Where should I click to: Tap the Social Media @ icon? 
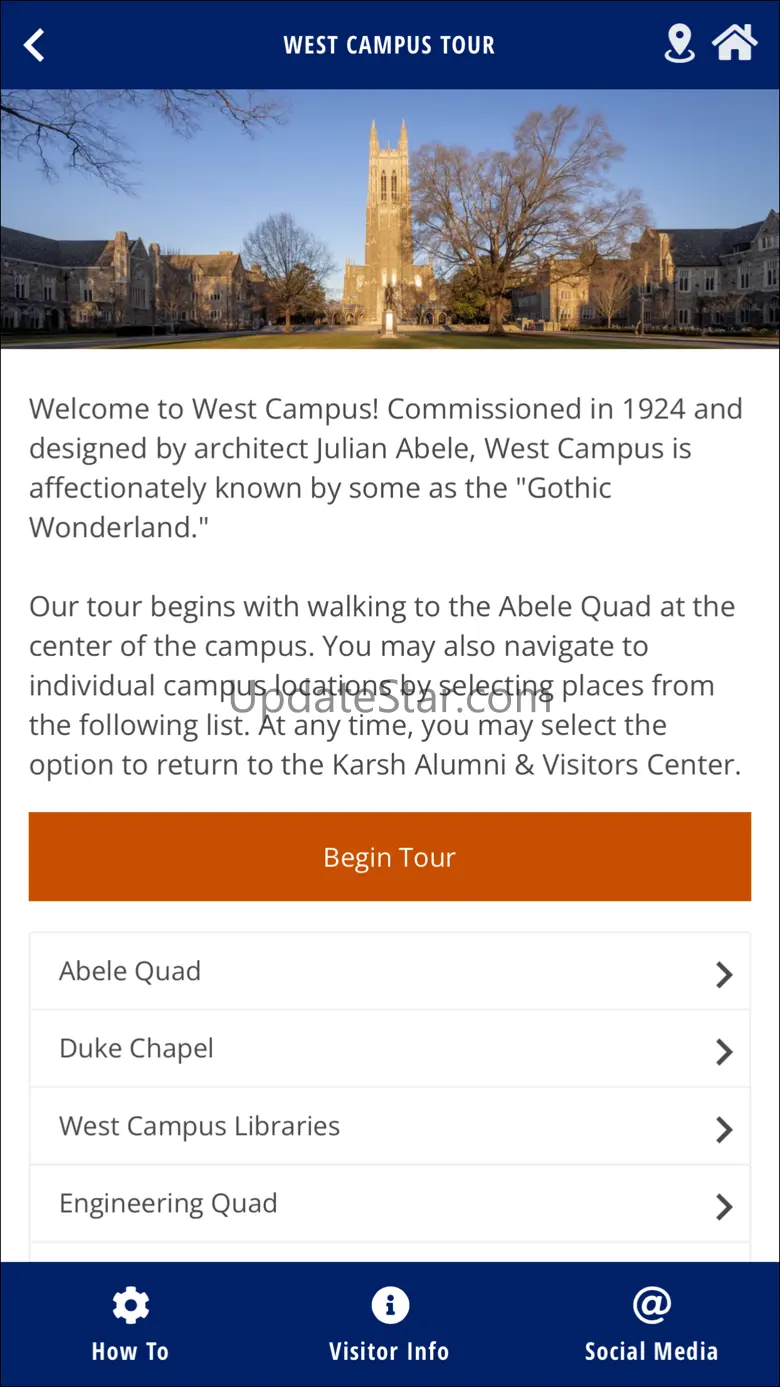(x=651, y=1305)
